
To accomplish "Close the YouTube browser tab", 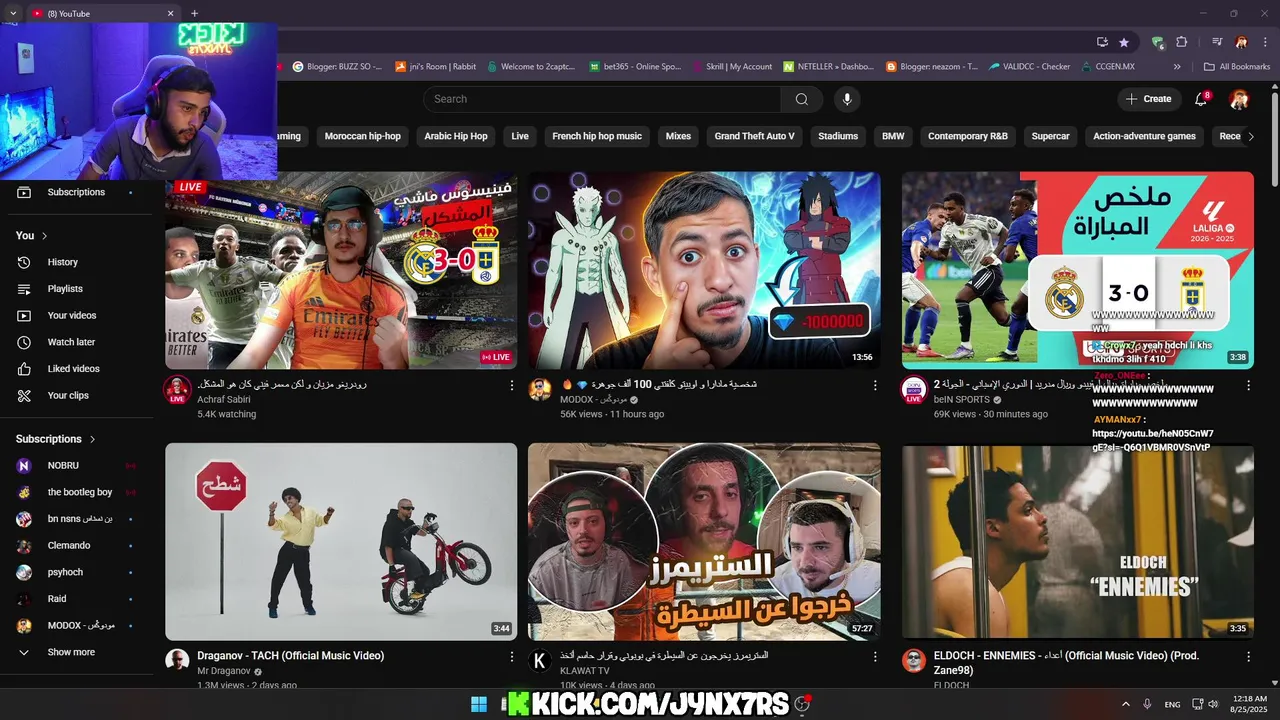I will pos(170,13).
